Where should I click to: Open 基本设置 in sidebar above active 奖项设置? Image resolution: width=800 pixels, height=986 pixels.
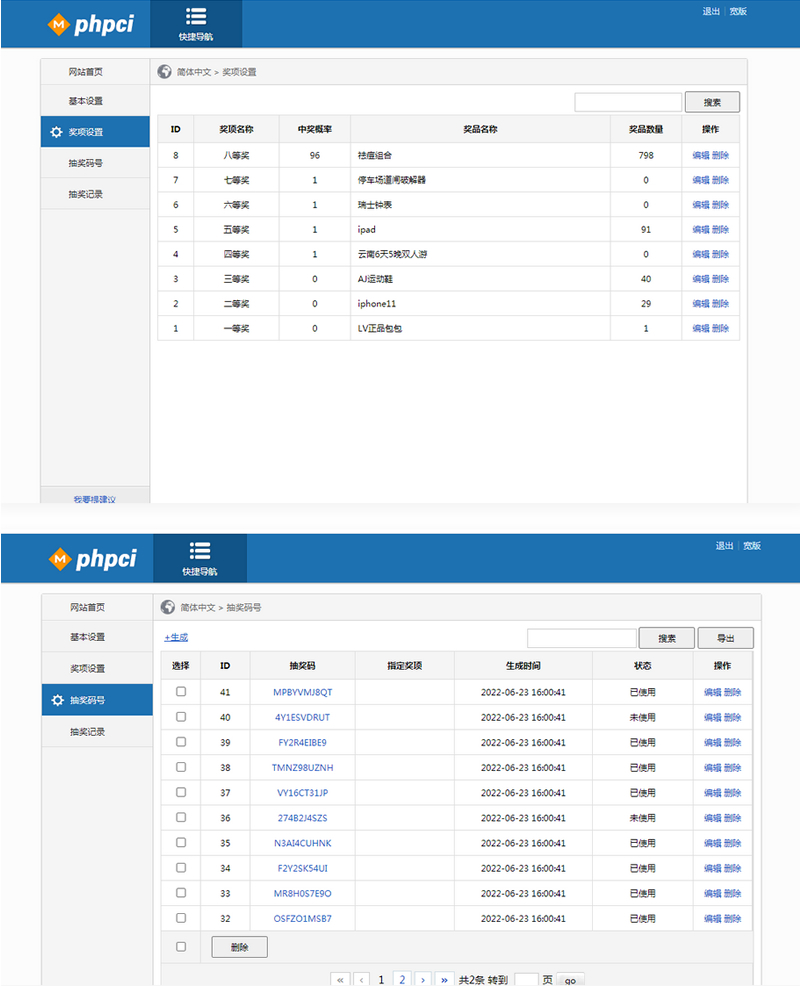tap(85, 101)
